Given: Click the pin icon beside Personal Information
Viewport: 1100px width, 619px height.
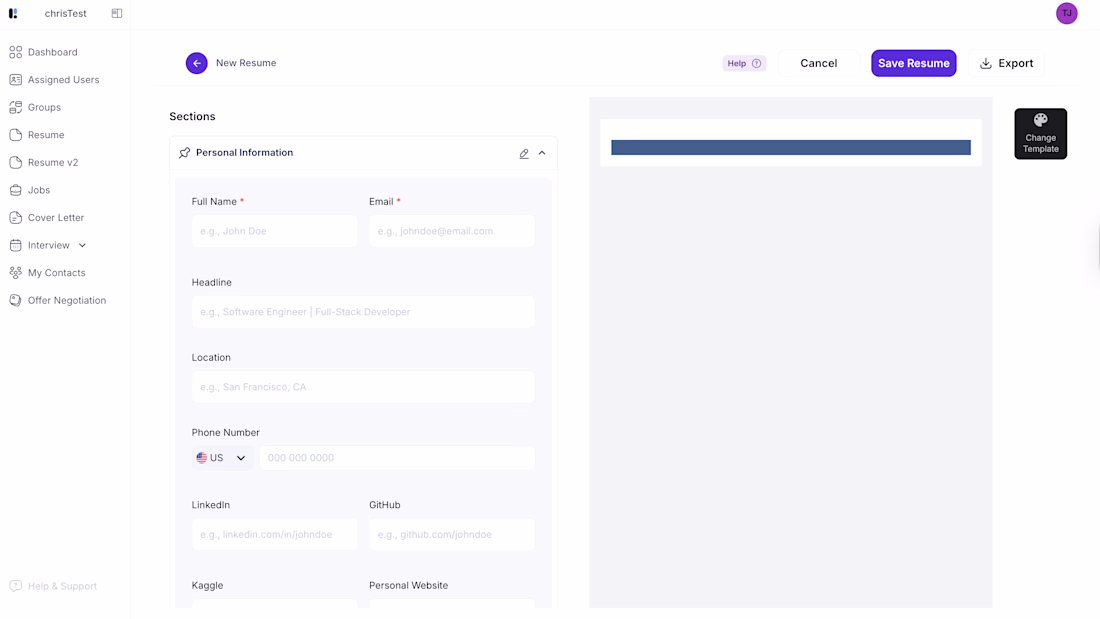Looking at the screenshot, I should (185, 153).
